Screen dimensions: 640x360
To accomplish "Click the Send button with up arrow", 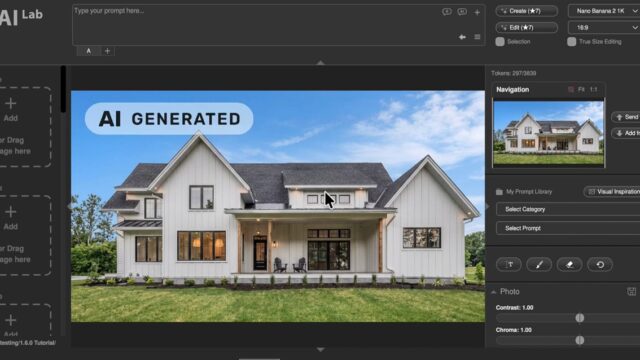I will click(626, 117).
